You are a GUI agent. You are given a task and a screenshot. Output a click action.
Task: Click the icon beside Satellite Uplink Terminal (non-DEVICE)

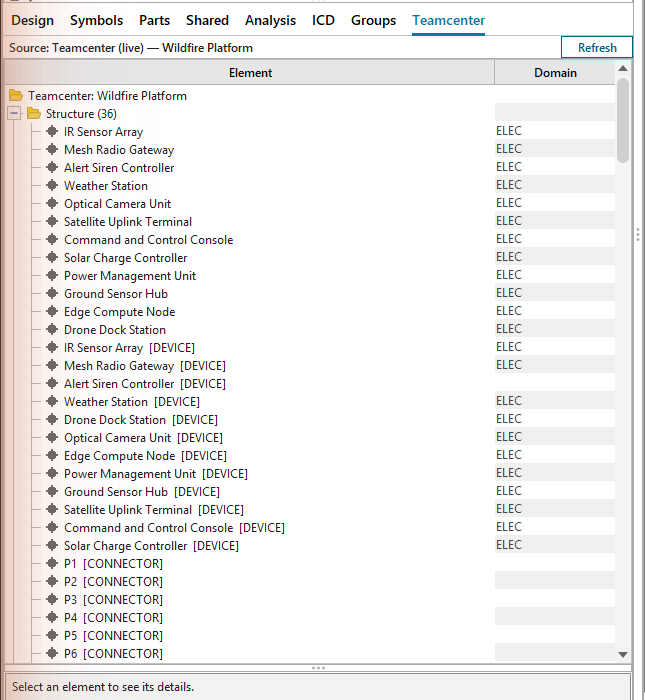(x=52, y=221)
